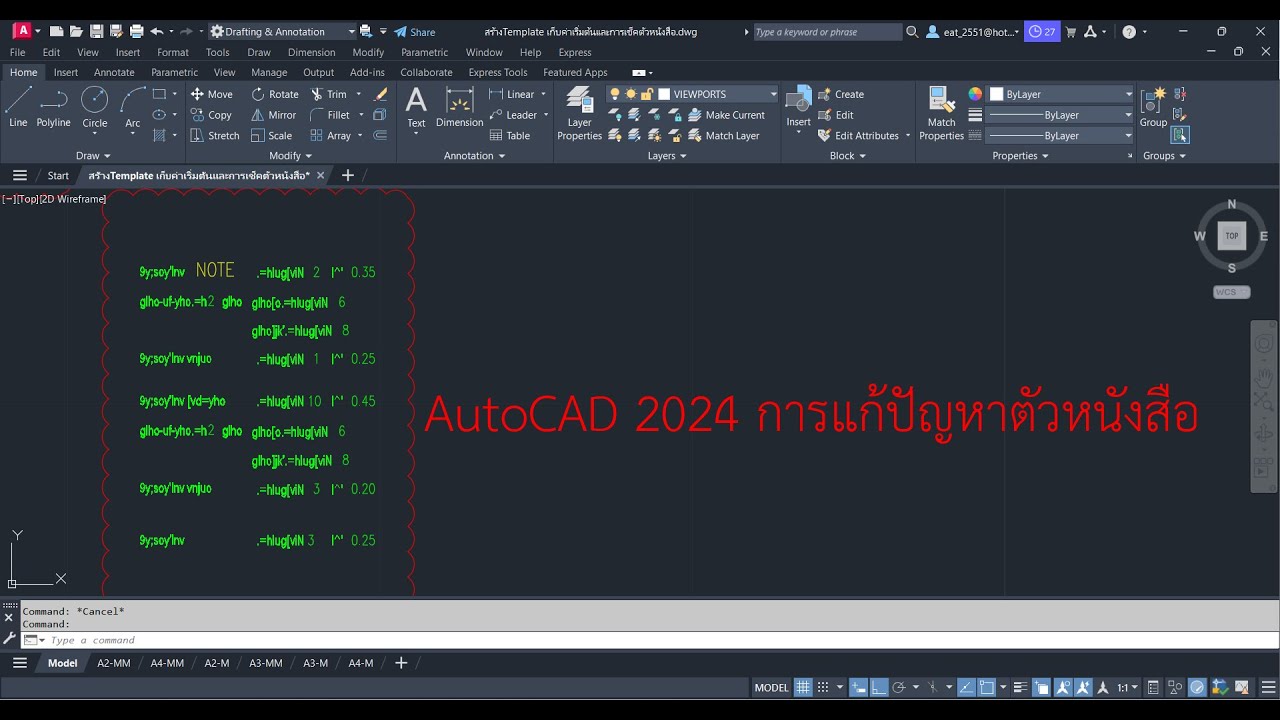Image resolution: width=1280 pixels, height=720 pixels.
Task: Select the Circle tool
Action: coord(95,107)
